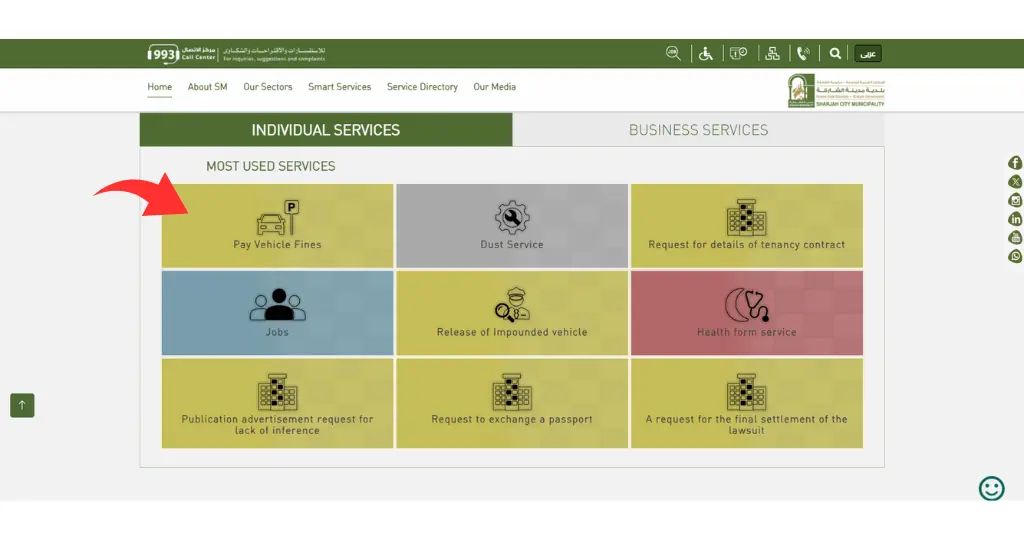Open the Smart Services menu
This screenshot has width=1024, height=558.
340,87
